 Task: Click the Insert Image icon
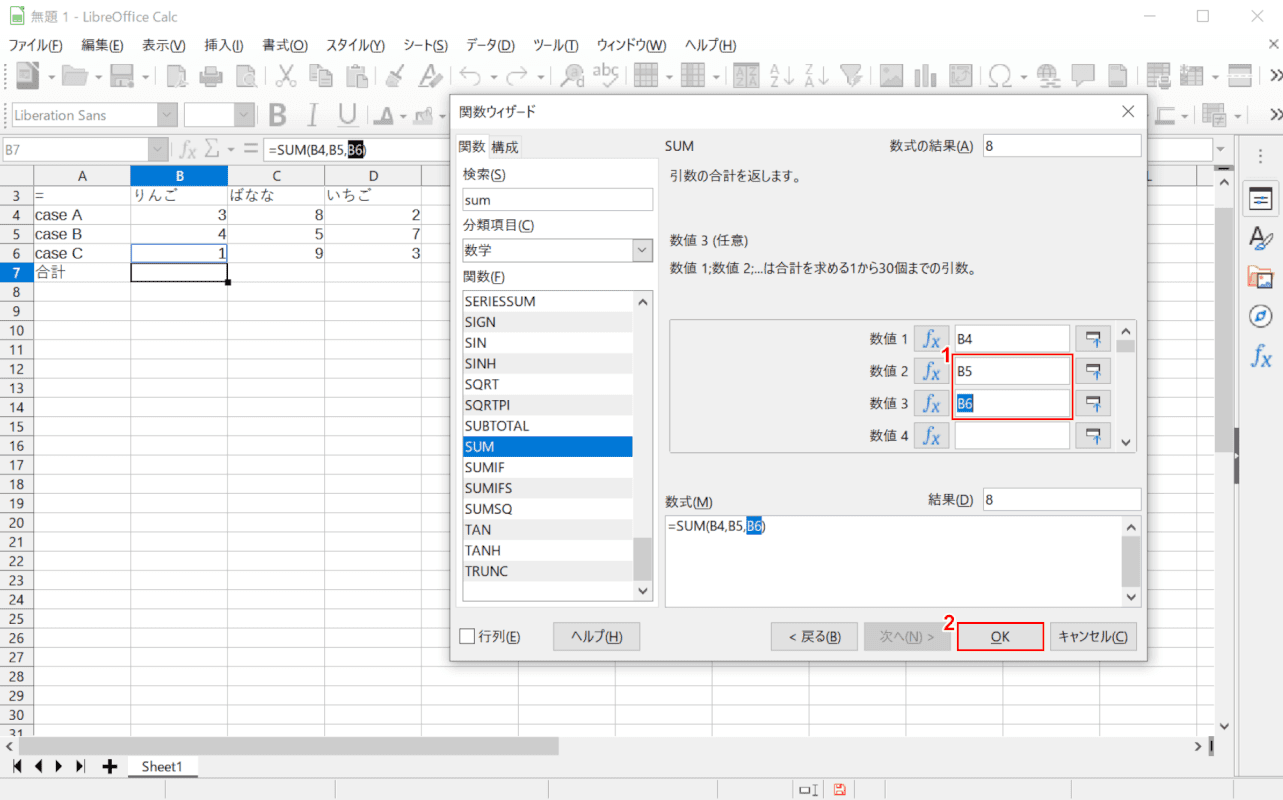tap(891, 76)
